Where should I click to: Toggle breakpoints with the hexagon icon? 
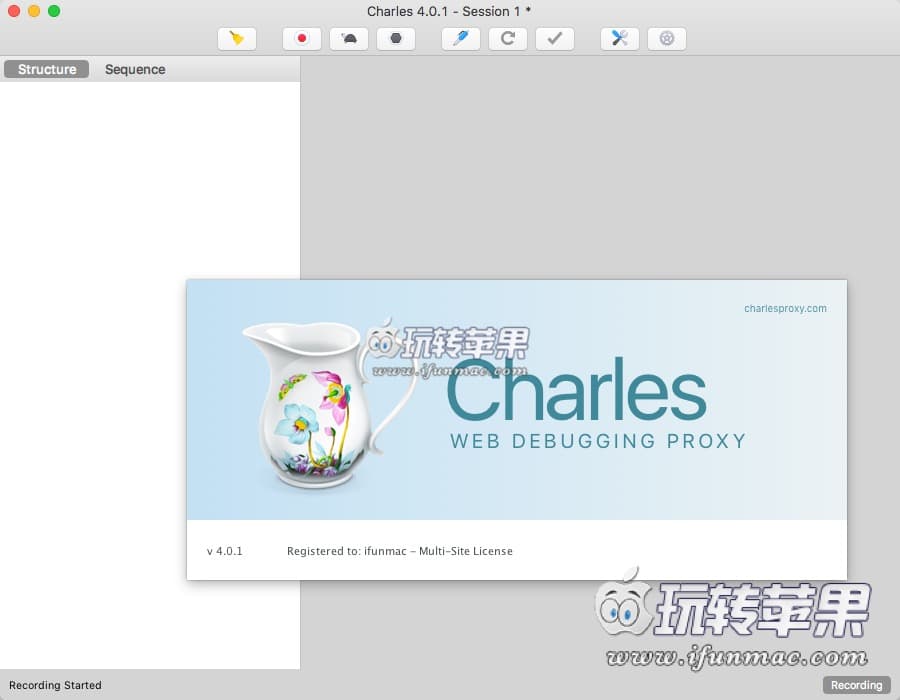tap(395, 38)
